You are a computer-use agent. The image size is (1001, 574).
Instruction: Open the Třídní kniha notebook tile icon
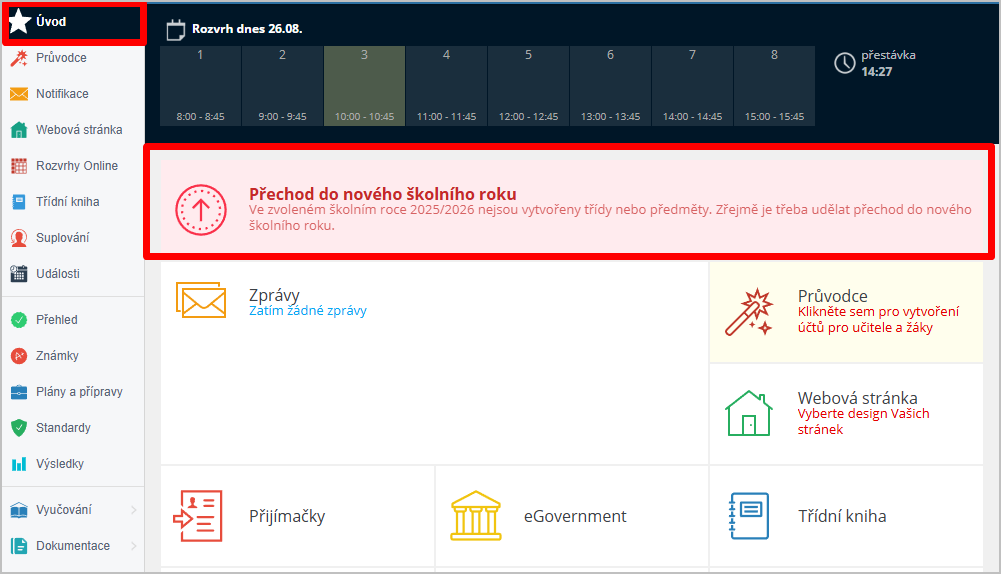tap(749, 516)
